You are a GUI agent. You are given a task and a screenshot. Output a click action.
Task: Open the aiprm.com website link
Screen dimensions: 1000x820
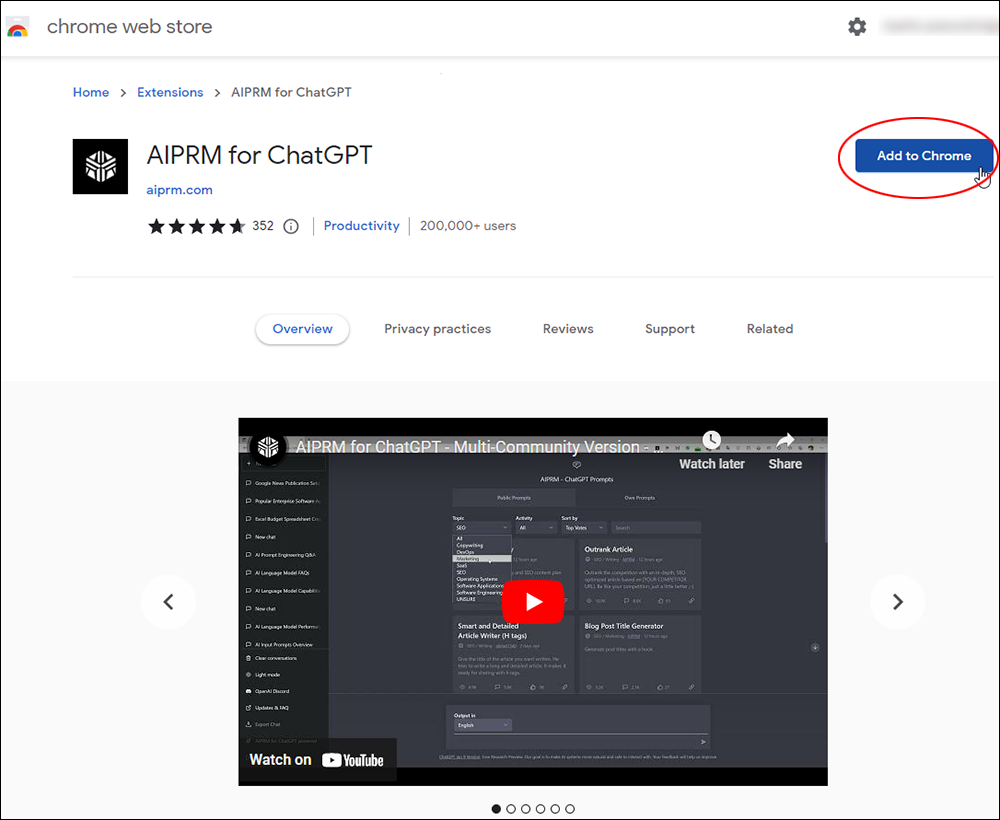tap(179, 190)
